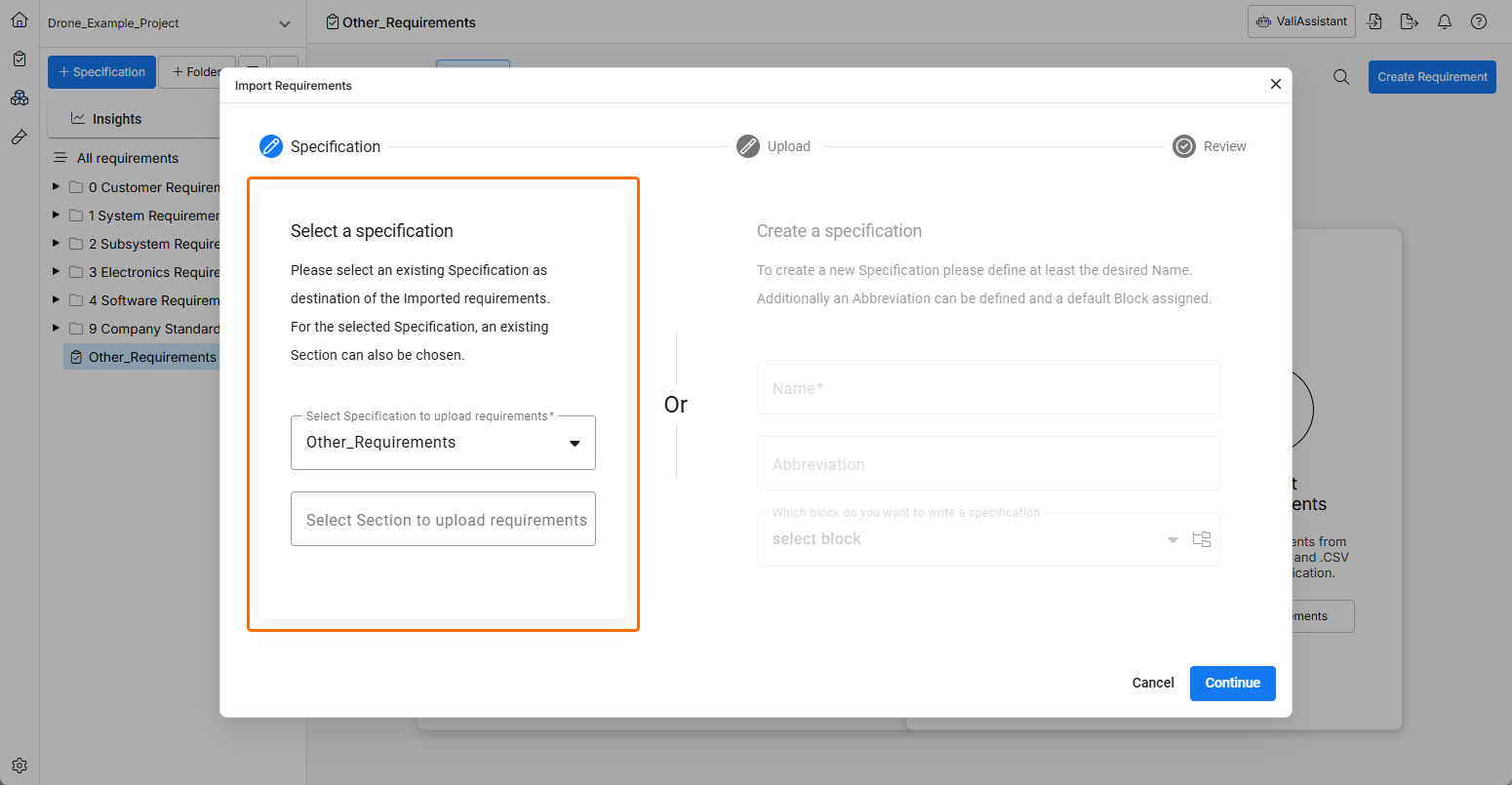Open the blocks module icon in the left rail
The width and height of the screenshot is (1512, 785).
point(20,98)
